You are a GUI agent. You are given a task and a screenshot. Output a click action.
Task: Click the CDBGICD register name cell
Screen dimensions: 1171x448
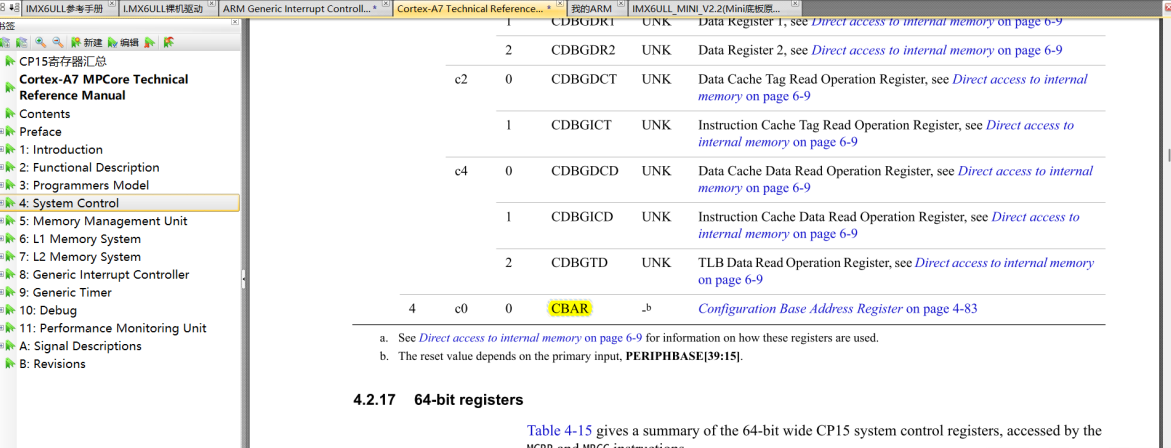582,217
